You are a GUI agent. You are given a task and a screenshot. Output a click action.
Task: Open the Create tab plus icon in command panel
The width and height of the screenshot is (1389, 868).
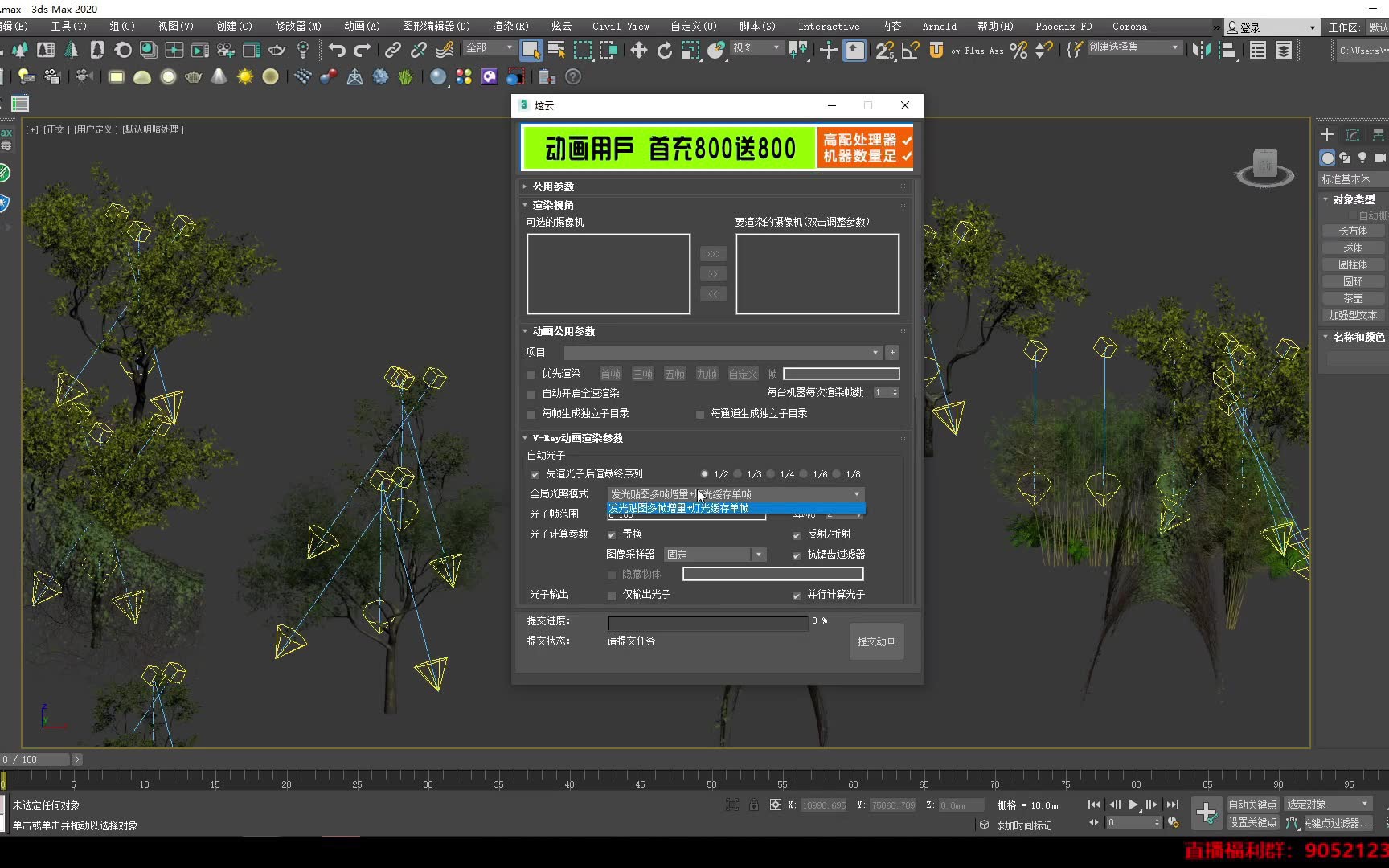pyautogui.click(x=1327, y=134)
